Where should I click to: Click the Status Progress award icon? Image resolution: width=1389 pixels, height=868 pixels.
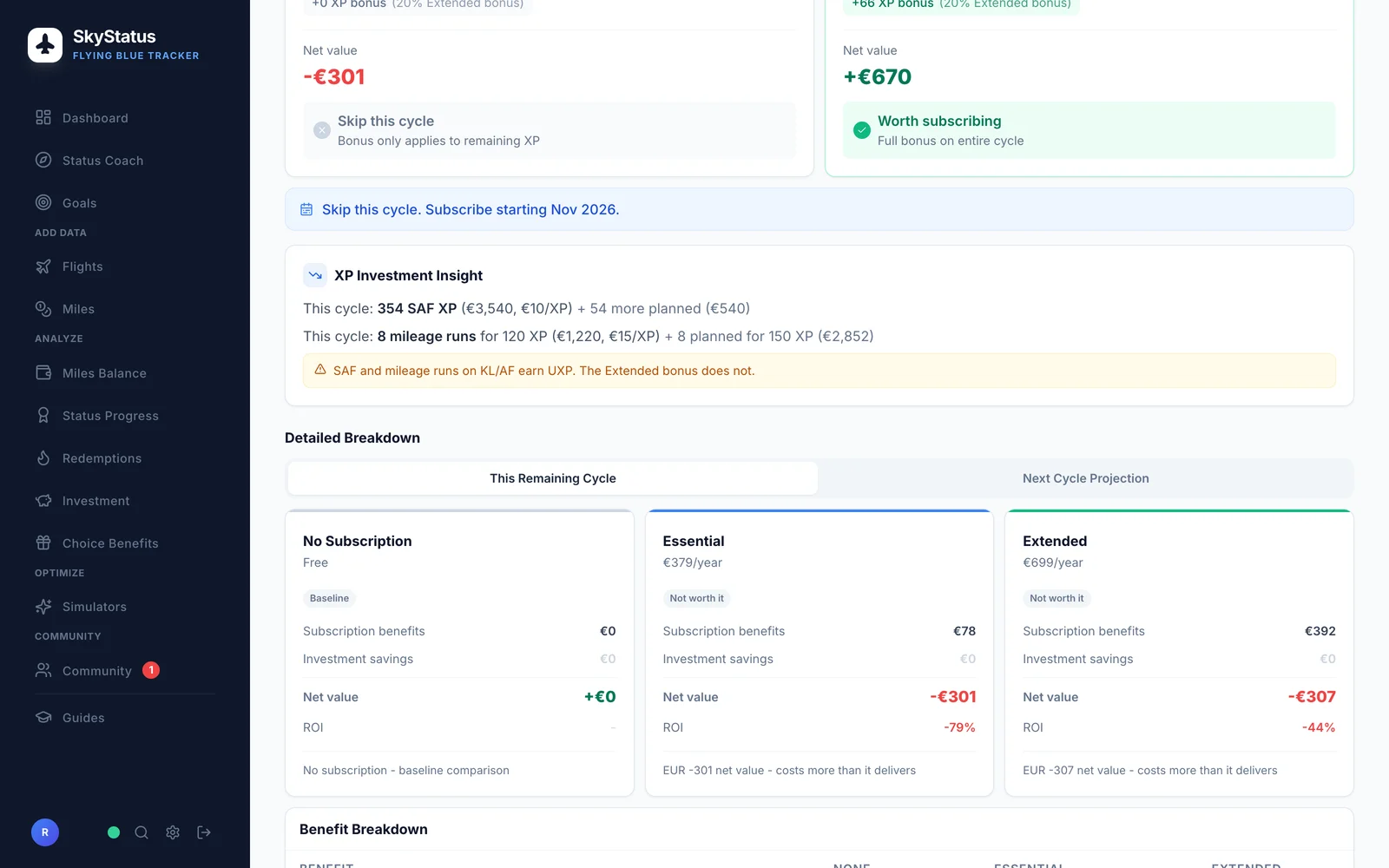43,415
